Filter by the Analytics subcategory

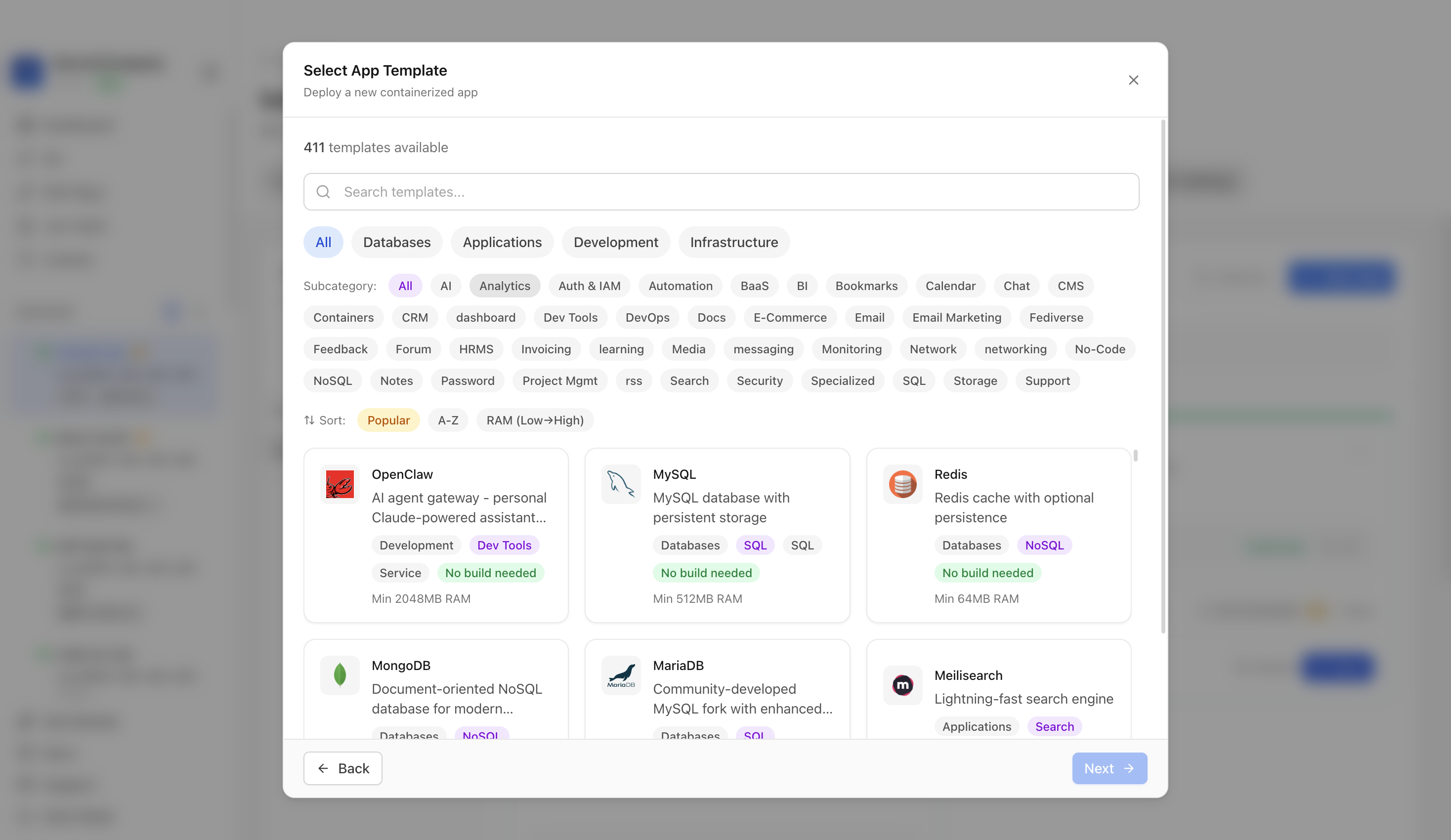(x=505, y=286)
